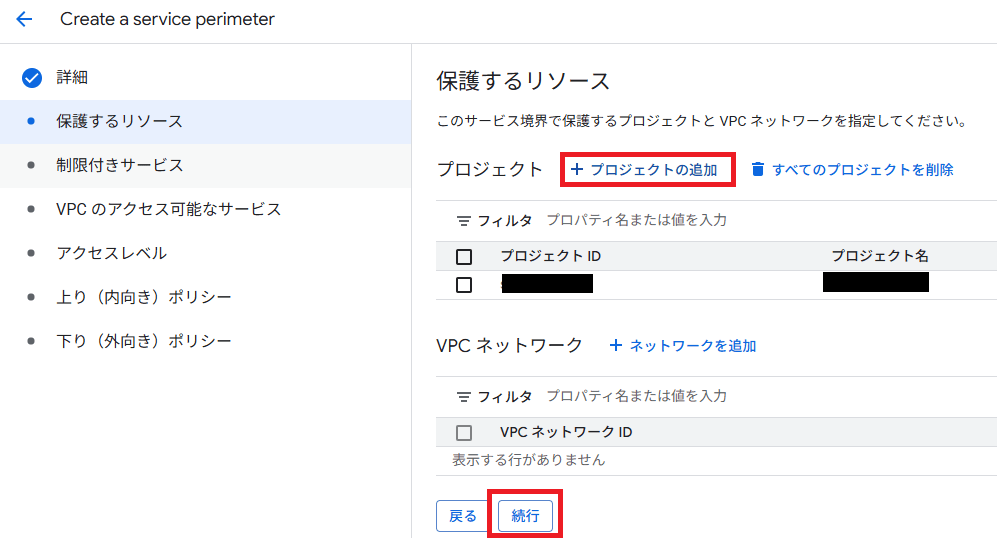
Task: Click the plus icon for プロジェクトの追加
Action: tap(576, 170)
